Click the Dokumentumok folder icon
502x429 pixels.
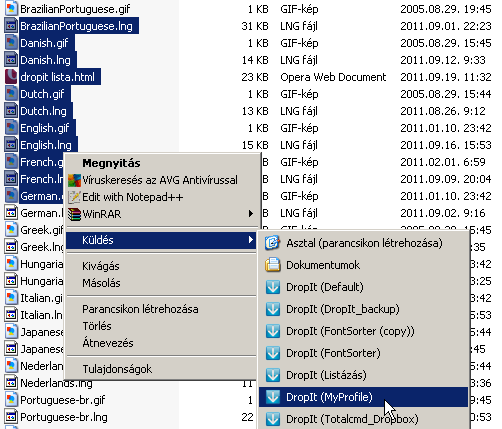[273, 265]
